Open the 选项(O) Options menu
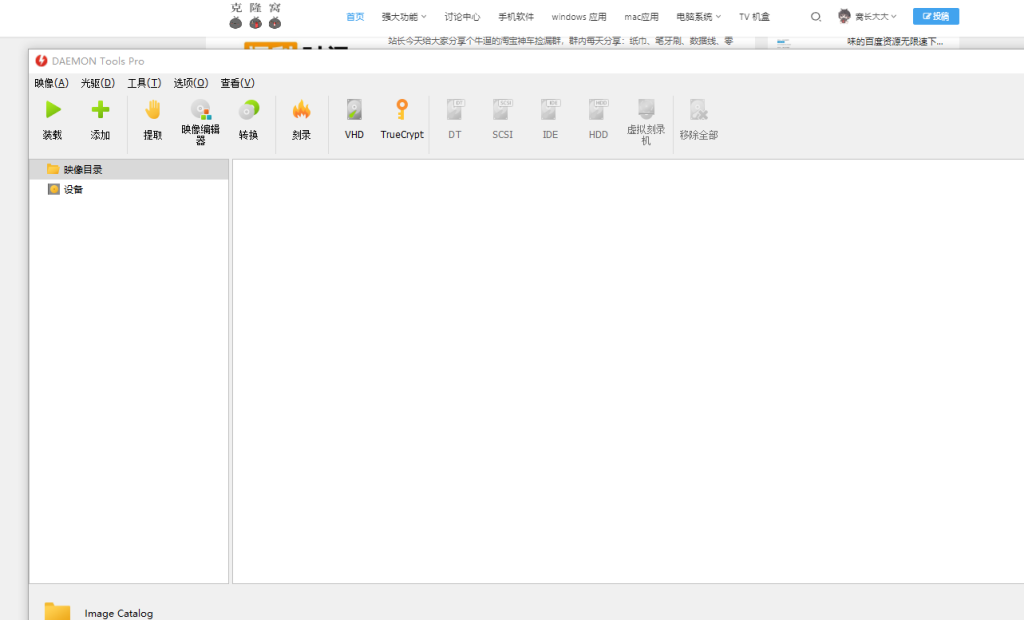The image size is (1024, 620). click(x=191, y=83)
